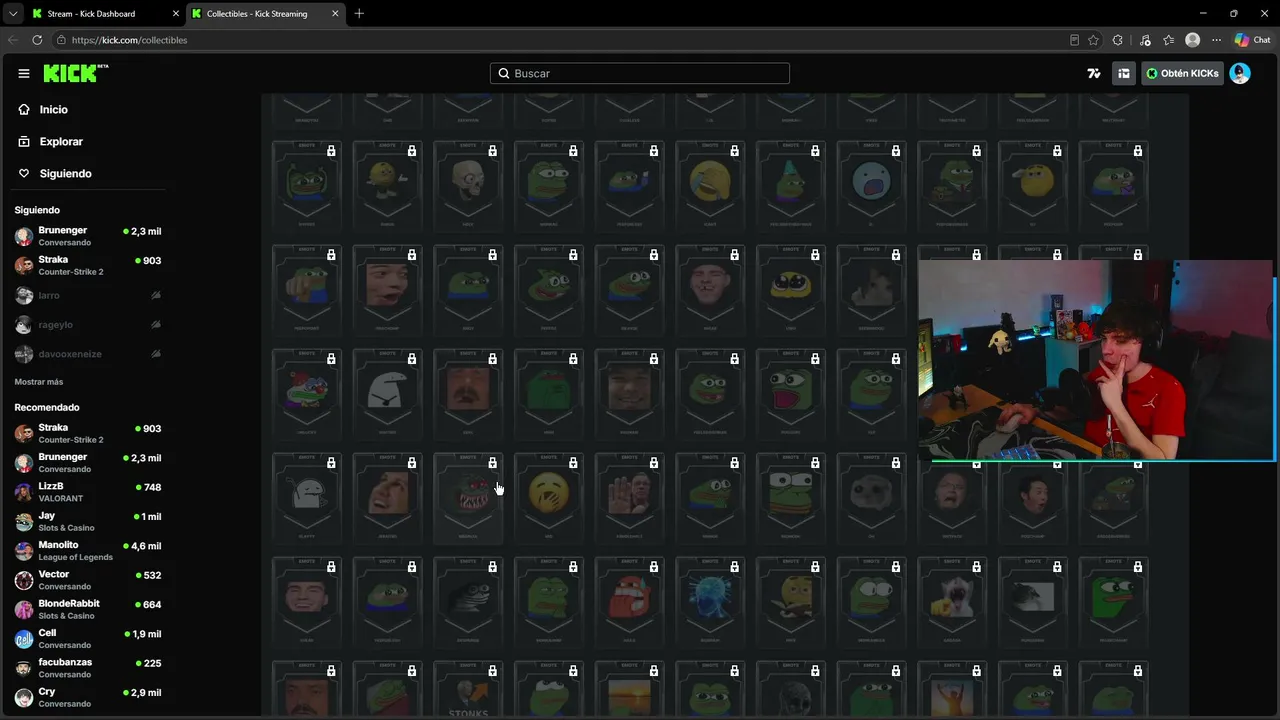
Task: Close the Collectibles - Kick Streaming tab
Action: pos(335,14)
